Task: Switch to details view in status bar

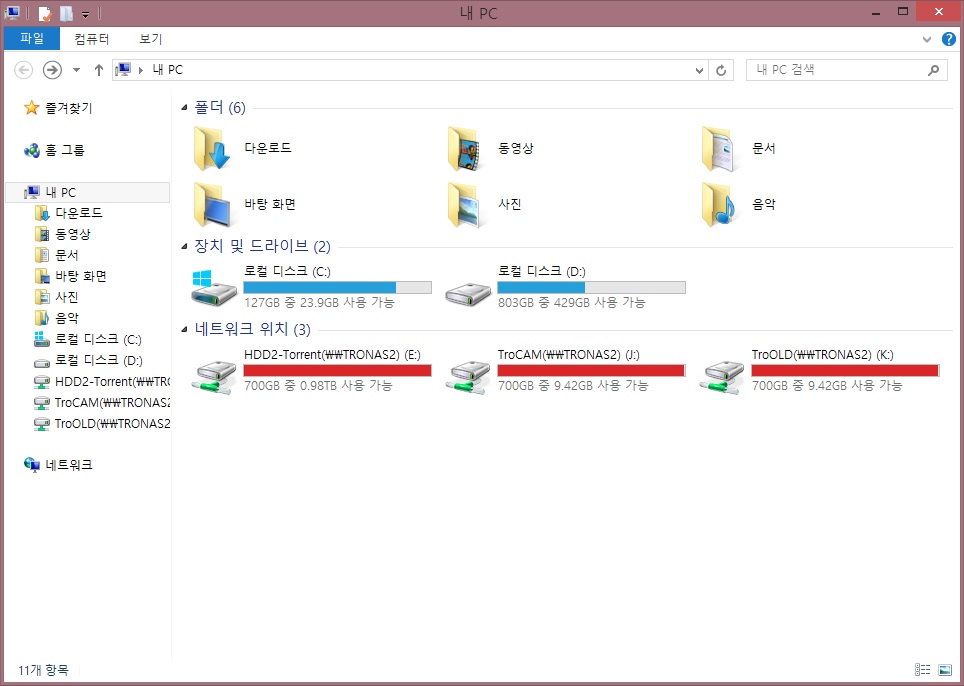Action: (922, 669)
